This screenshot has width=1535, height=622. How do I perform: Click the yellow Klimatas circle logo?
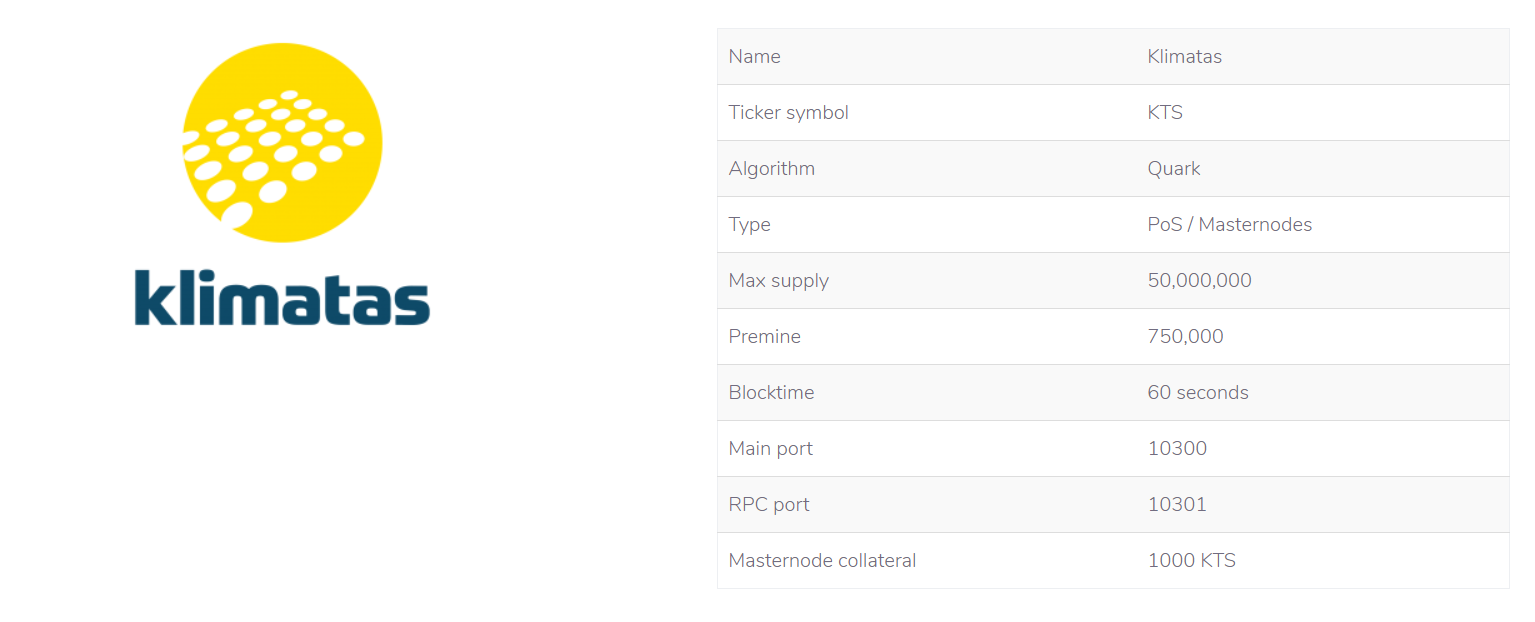[282, 142]
